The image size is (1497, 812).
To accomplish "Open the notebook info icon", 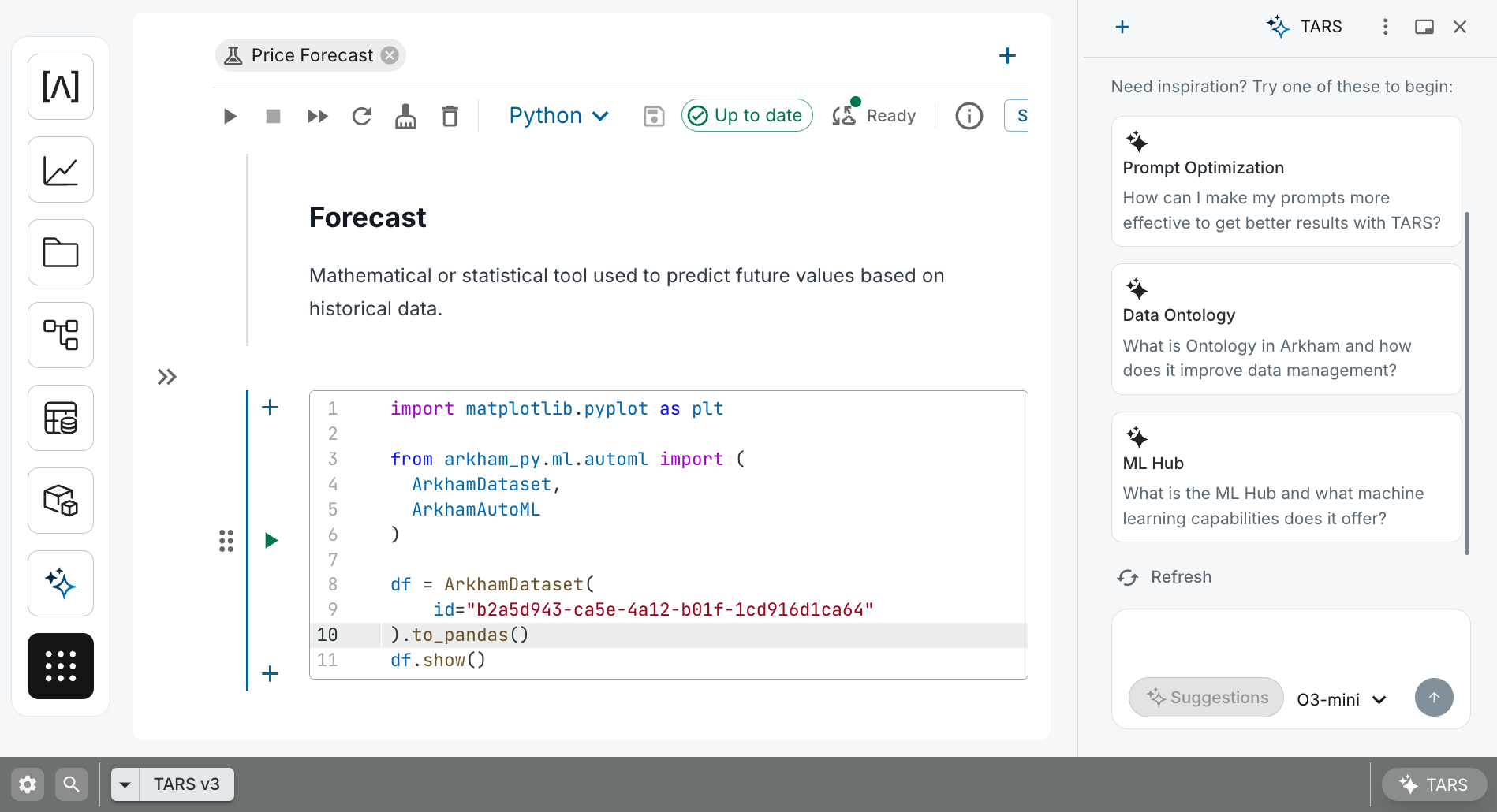I will 969,116.
